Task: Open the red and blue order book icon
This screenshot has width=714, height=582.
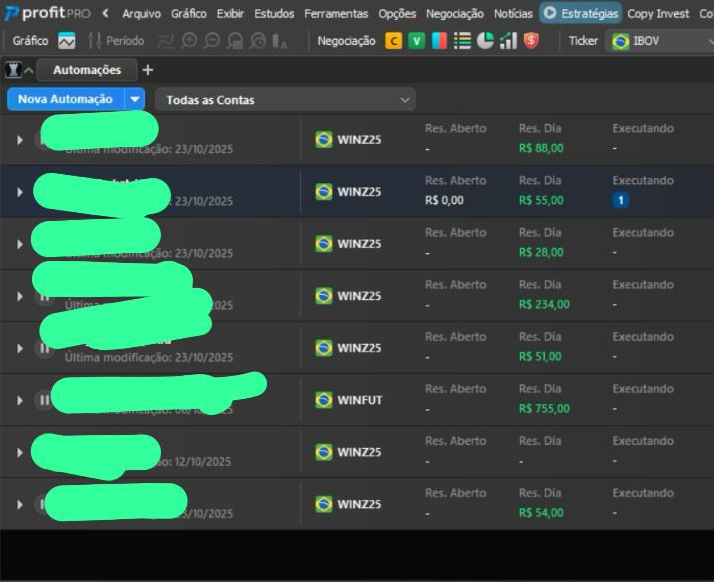Action: click(x=439, y=41)
